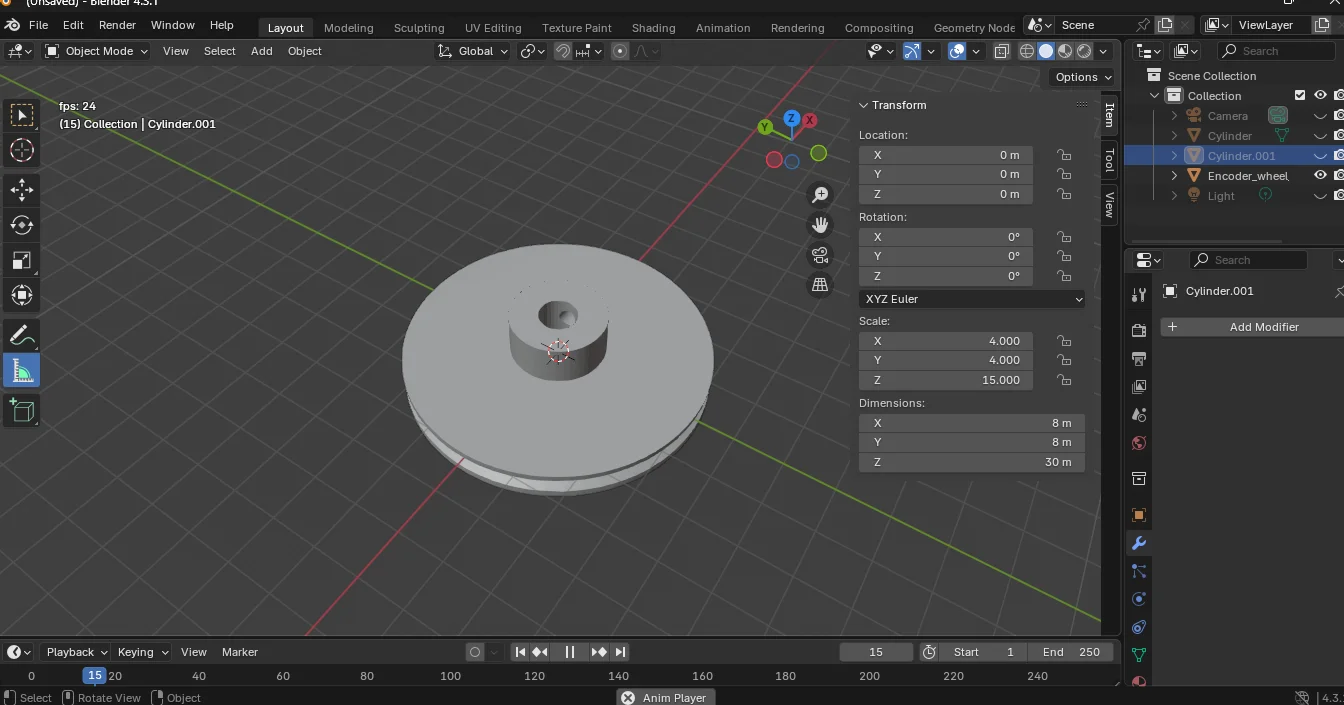1344x705 pixels.
Task: Hide the Encoder_wheel object in the outliner
Action: click(1320, 175)
